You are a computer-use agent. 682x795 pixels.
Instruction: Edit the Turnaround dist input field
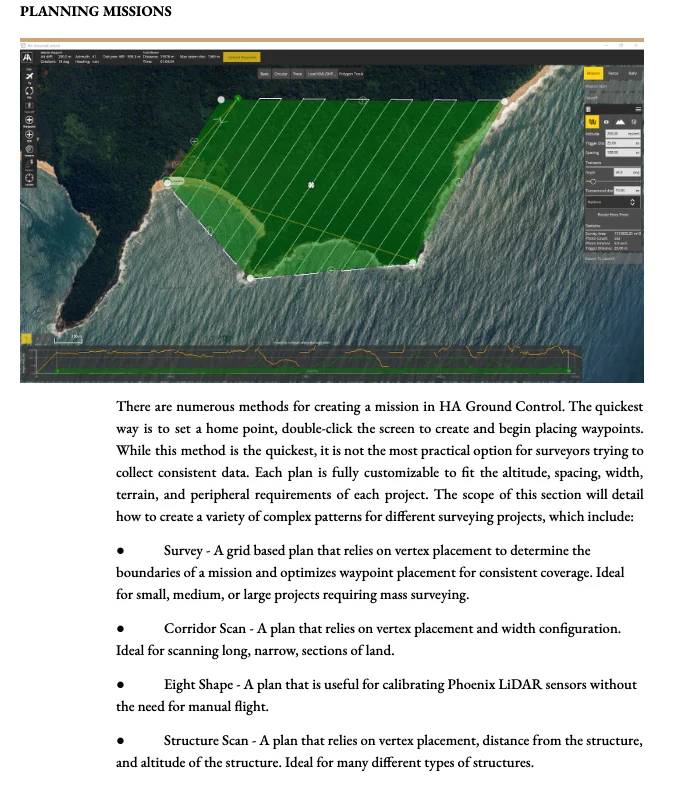pyautogui.click(x=627, y=191)
